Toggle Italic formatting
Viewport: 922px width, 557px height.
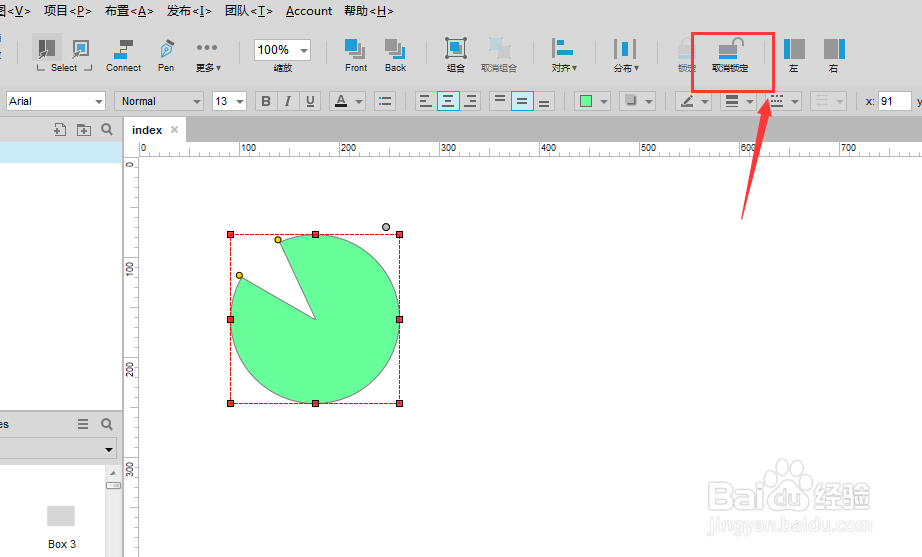click(288, 101)
